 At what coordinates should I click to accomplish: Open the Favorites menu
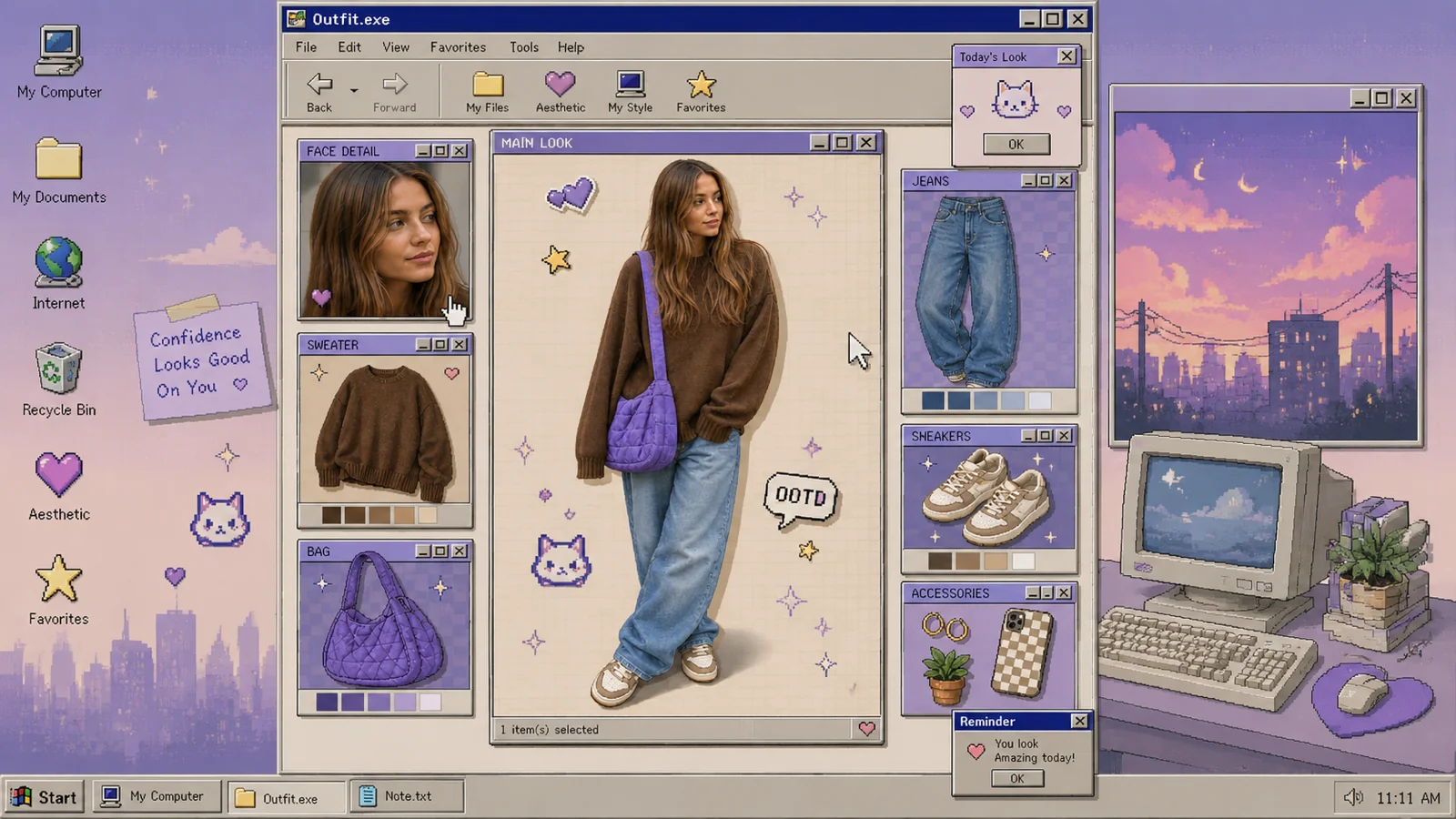(458, 47)
